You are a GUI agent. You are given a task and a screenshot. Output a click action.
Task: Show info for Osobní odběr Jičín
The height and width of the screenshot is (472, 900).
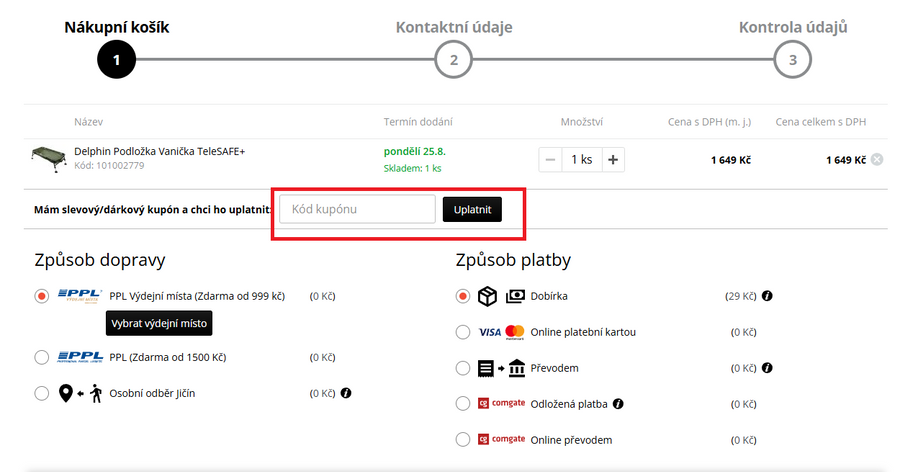346,393
